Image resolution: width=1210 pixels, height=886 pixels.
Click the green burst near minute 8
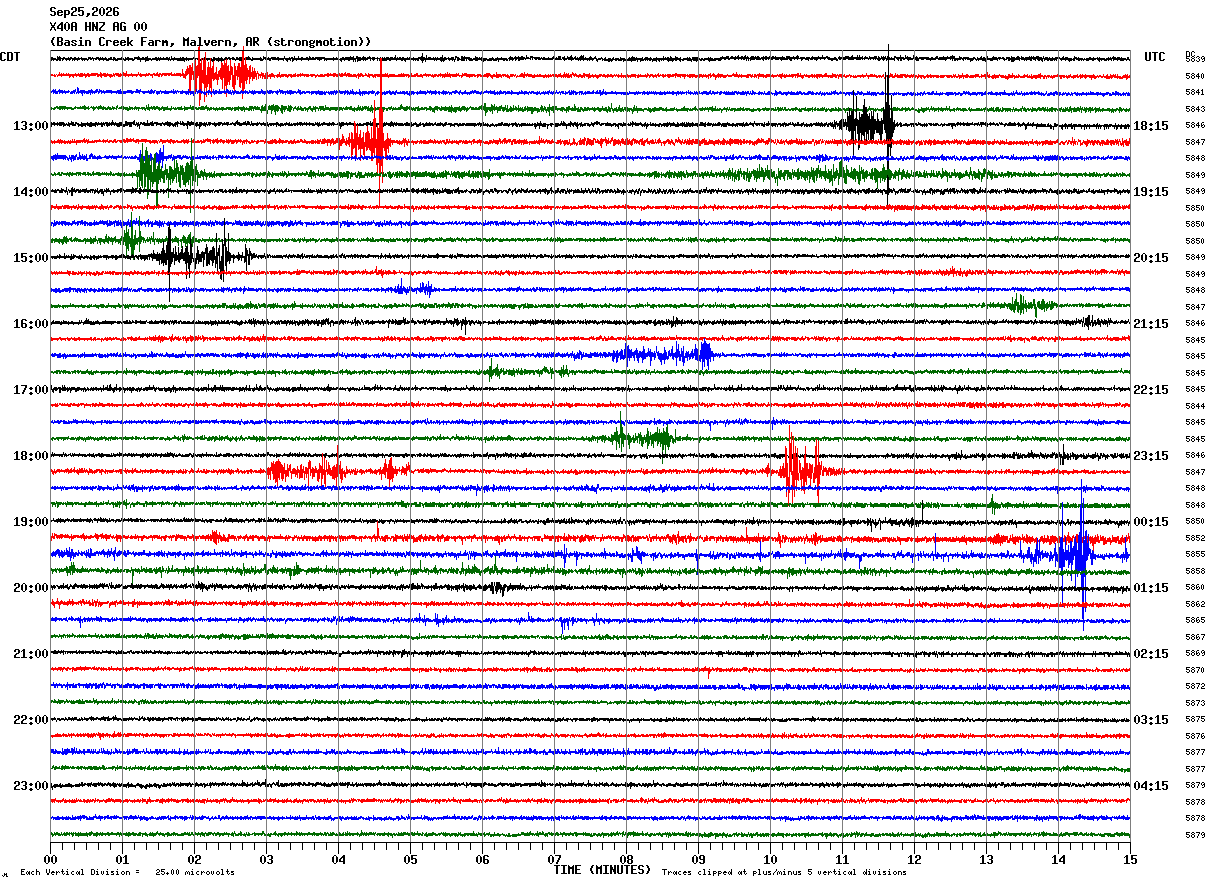[x=645, y=437]
